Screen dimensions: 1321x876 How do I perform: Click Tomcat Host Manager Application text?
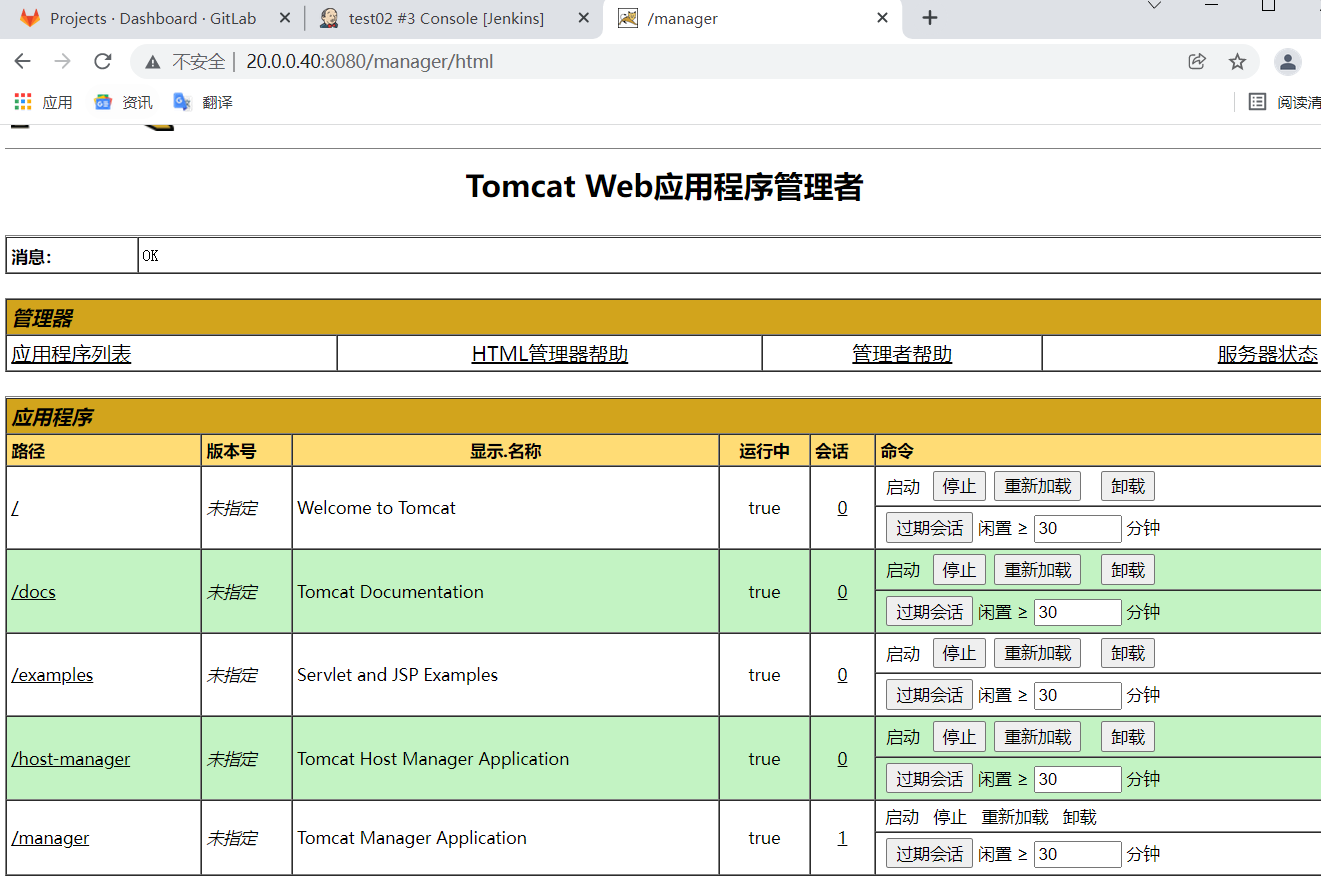[433, 759]
